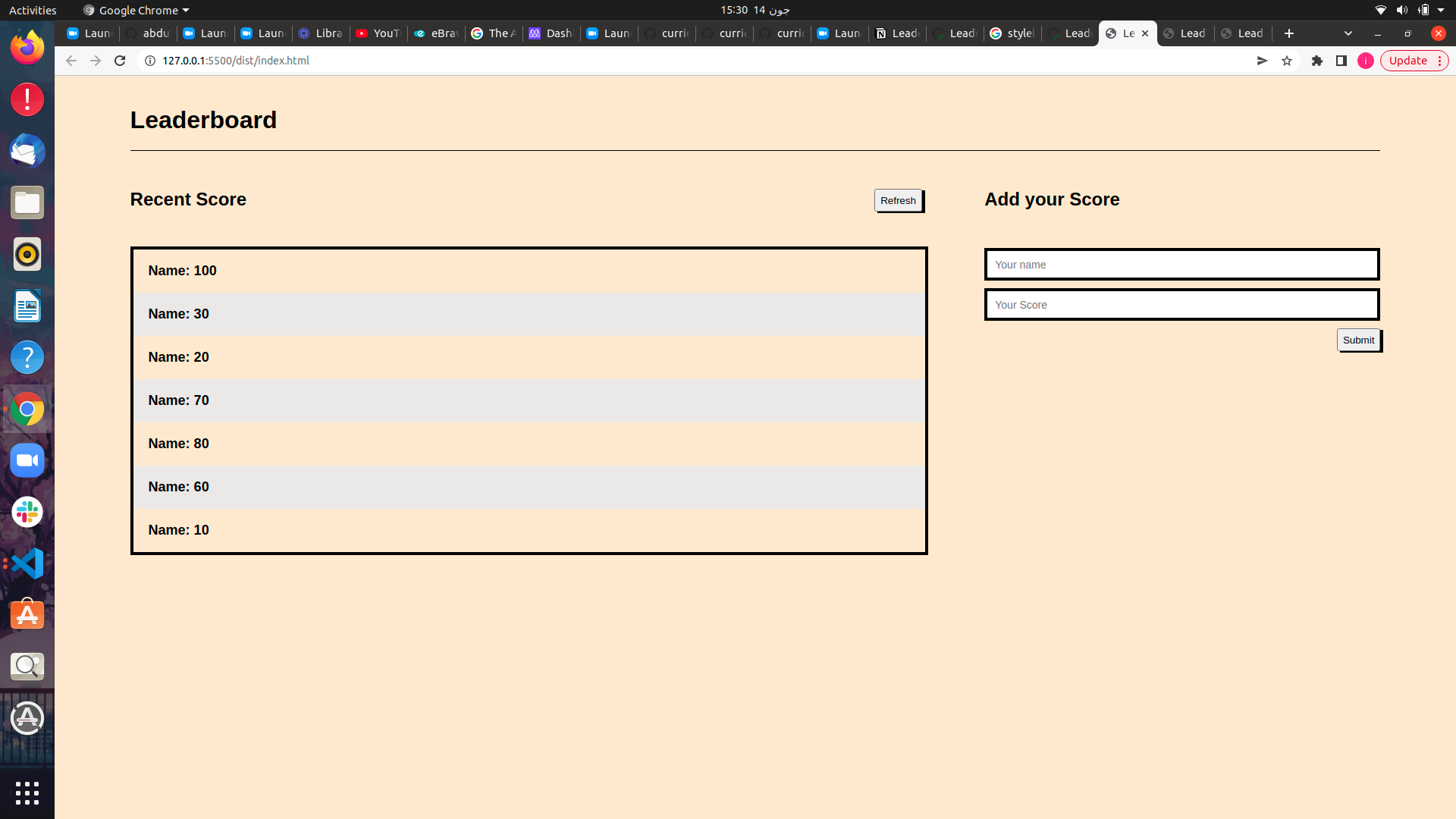
Task: Open Chrome side panel icon
Action: coord(1341,61)
